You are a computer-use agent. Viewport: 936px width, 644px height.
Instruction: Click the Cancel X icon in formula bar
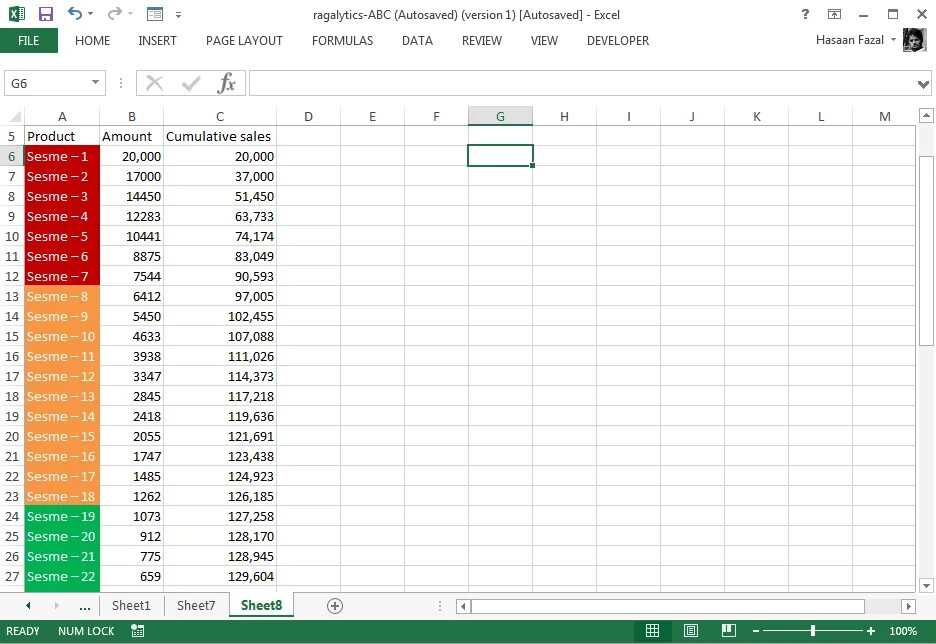coord(155,83)
